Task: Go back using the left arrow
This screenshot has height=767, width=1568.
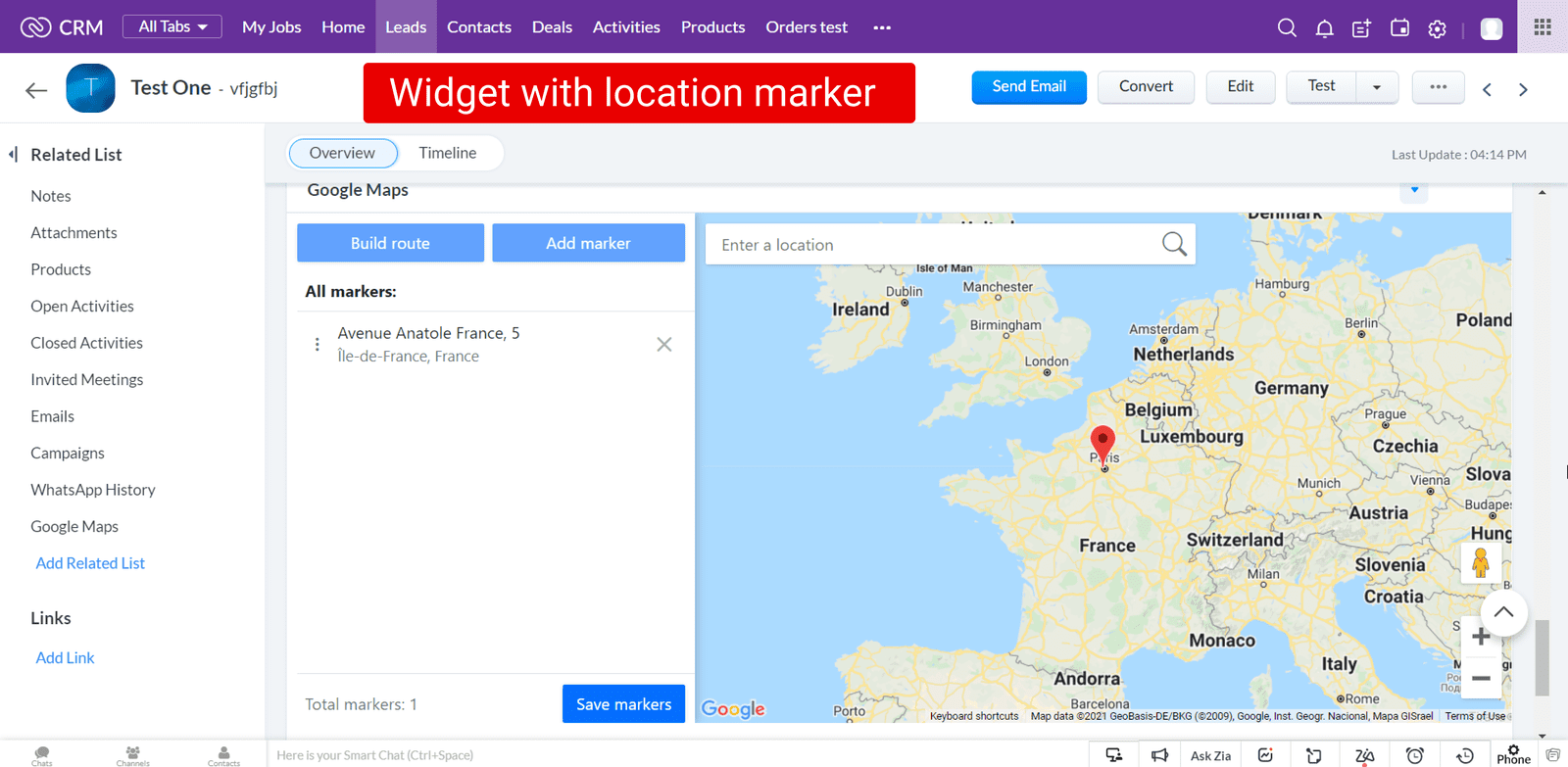Action: (x=36, y=90)
